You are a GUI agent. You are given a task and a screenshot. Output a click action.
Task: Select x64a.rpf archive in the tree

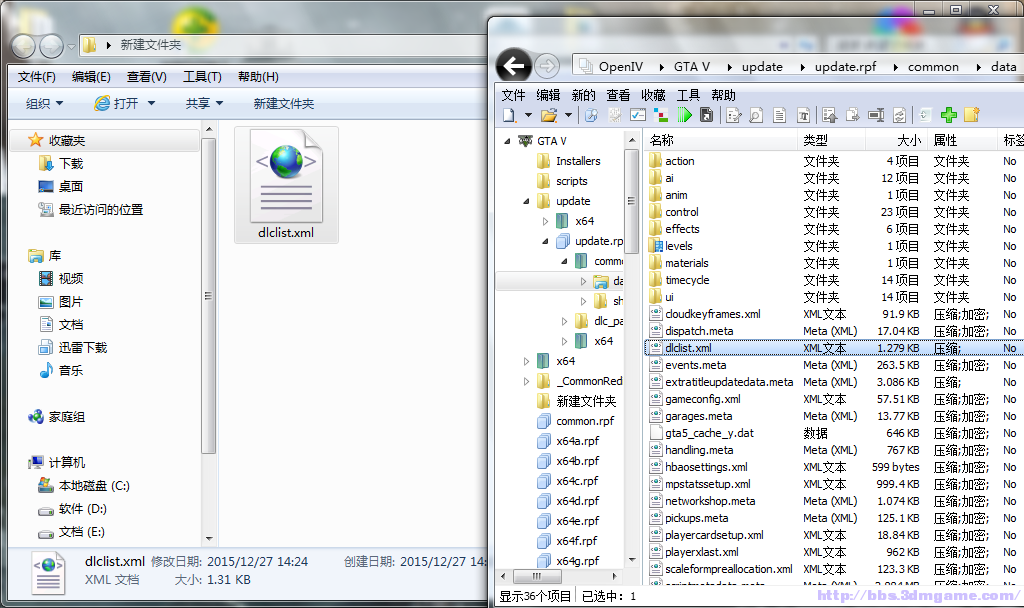click(x=577, y=441)
